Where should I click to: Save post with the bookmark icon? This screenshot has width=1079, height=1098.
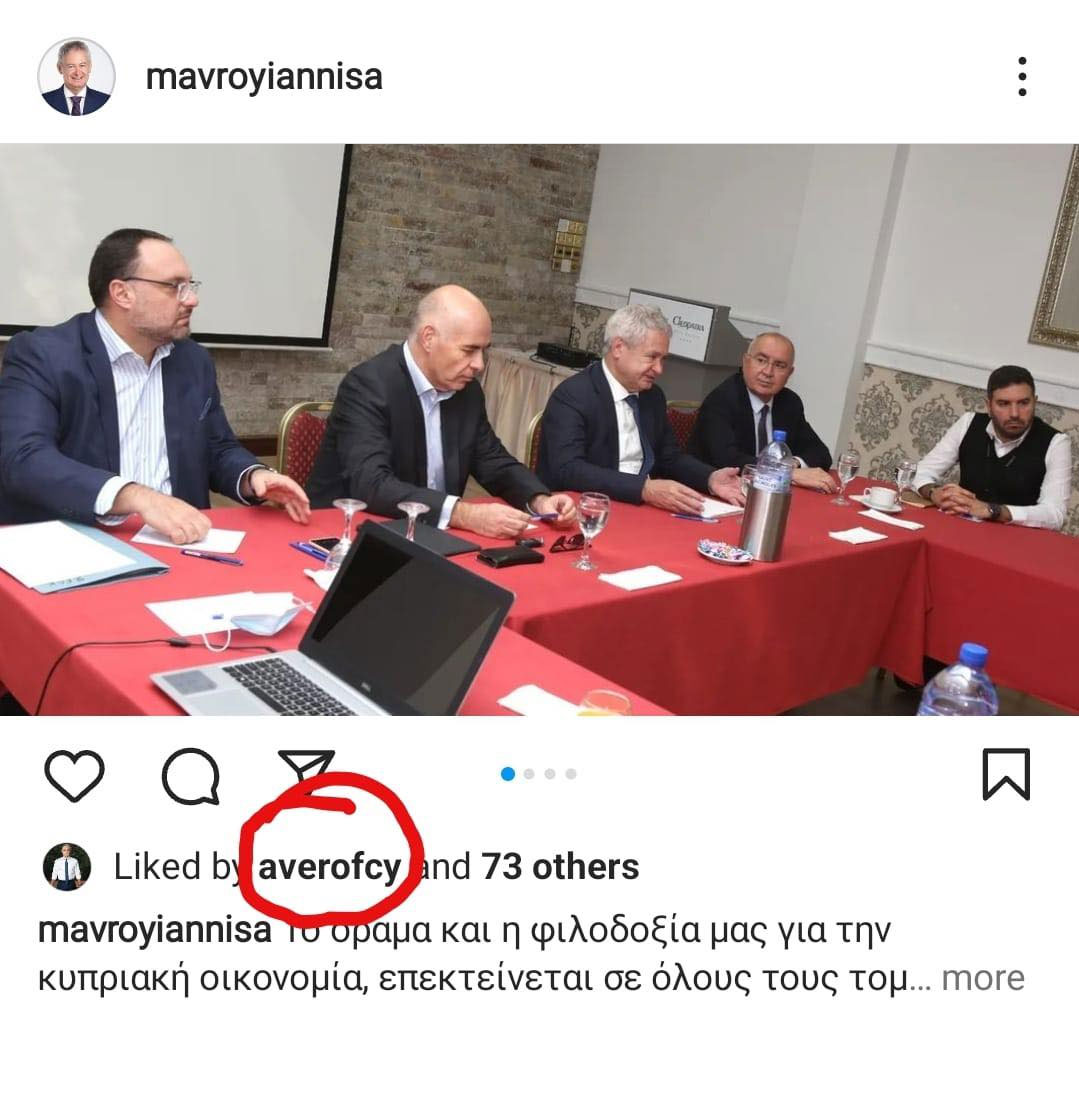pyautogui.click(x=1006, y=774)
